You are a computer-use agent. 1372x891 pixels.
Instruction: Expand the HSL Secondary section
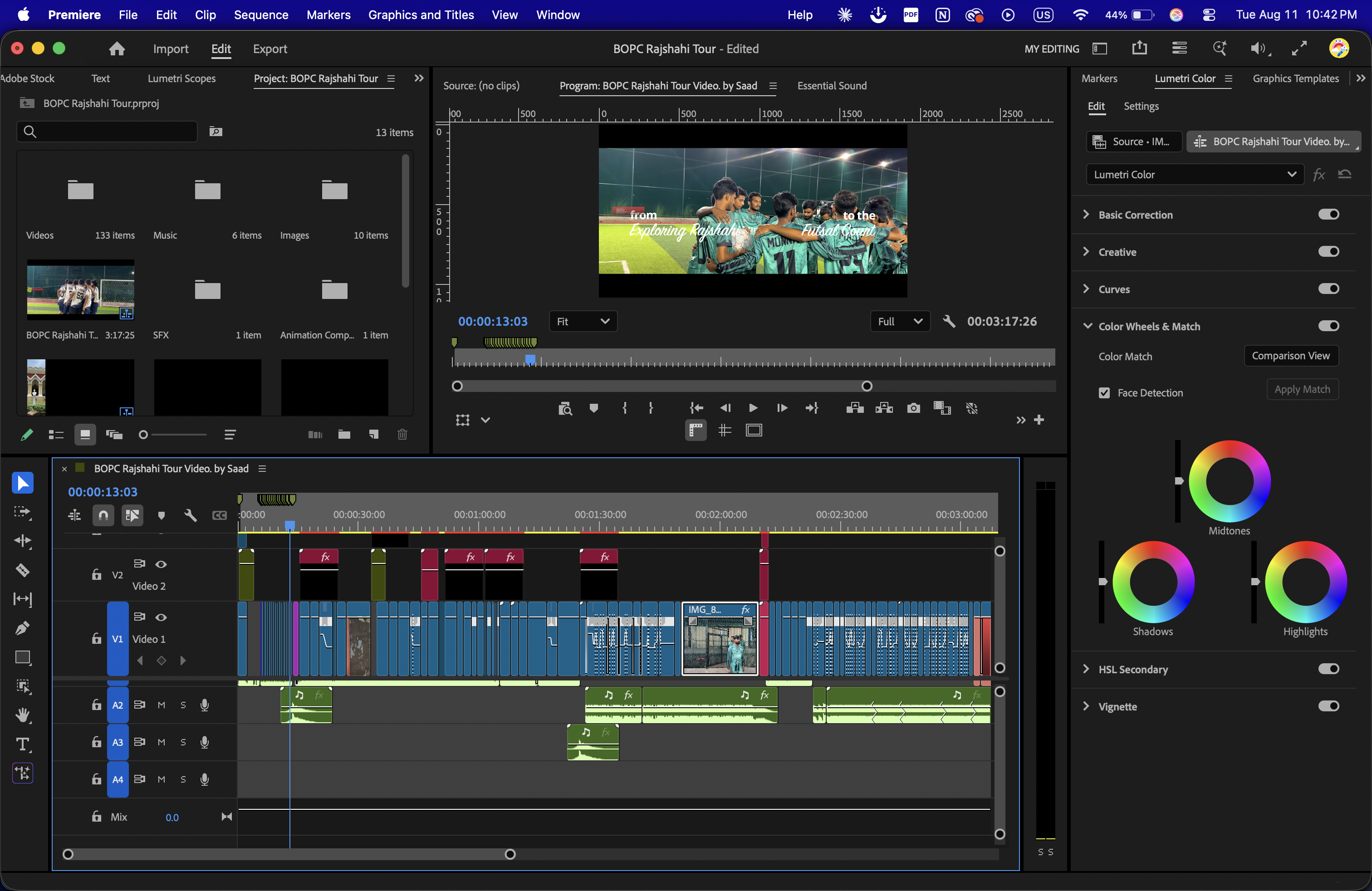coord(1086,669)
